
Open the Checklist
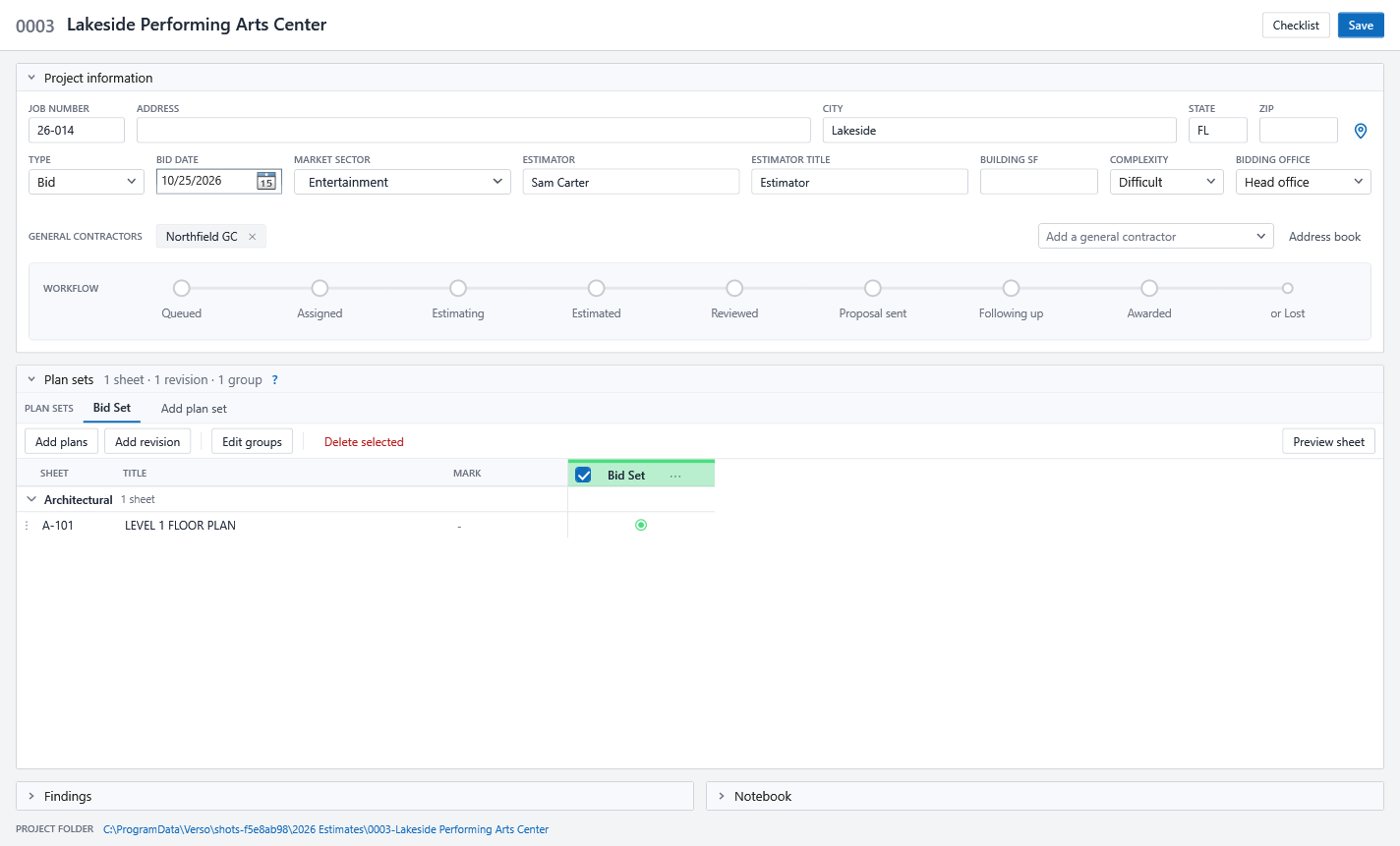pyautogui.click(x=1296, y=26)
